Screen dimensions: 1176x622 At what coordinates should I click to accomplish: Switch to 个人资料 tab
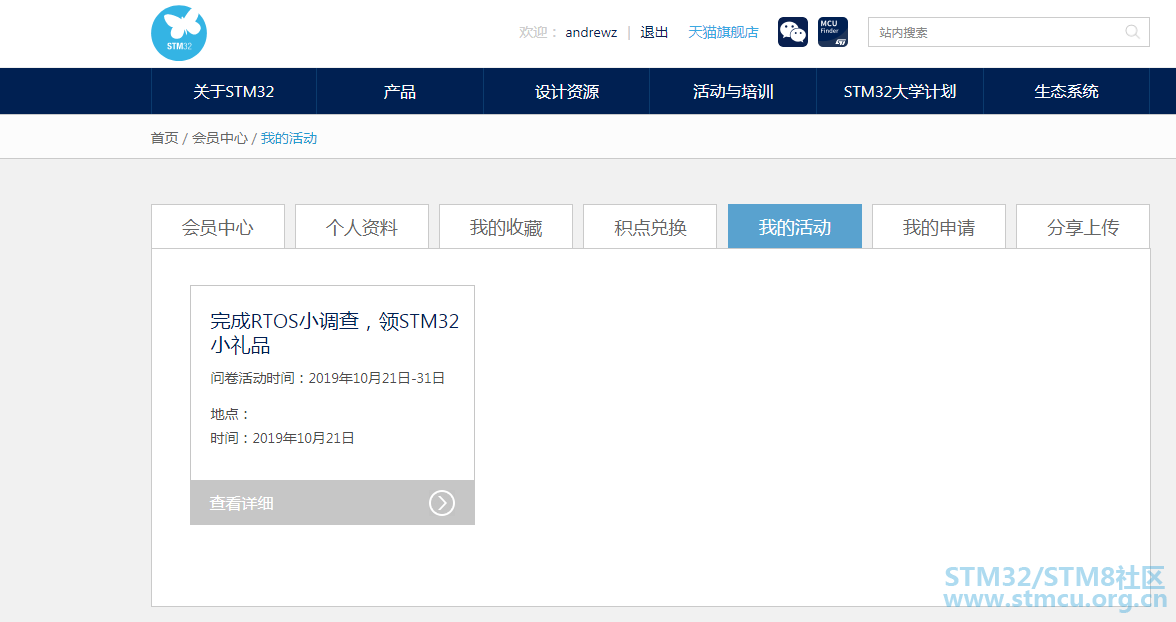tap(362, 227)
